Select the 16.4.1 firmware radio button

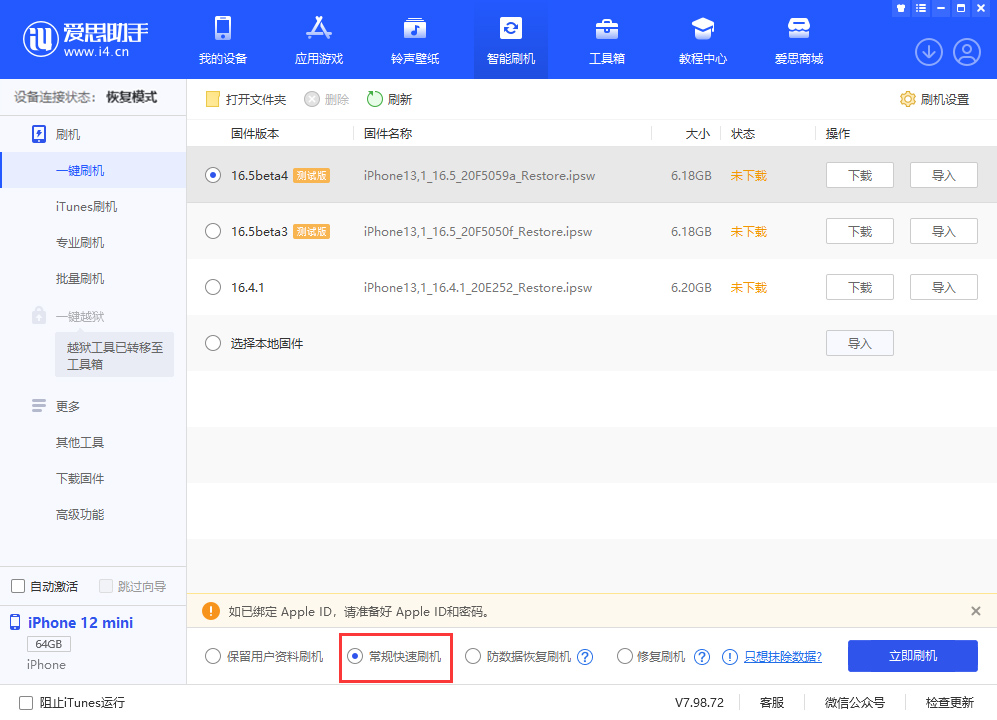point(212,287)
